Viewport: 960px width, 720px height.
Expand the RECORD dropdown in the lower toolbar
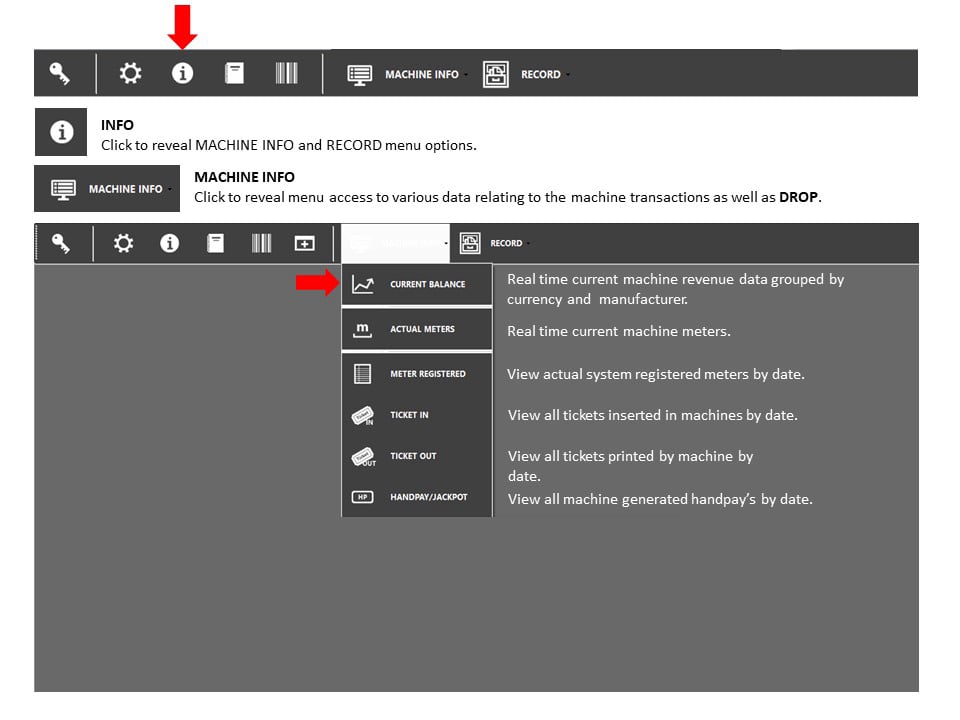coord(506,243)
